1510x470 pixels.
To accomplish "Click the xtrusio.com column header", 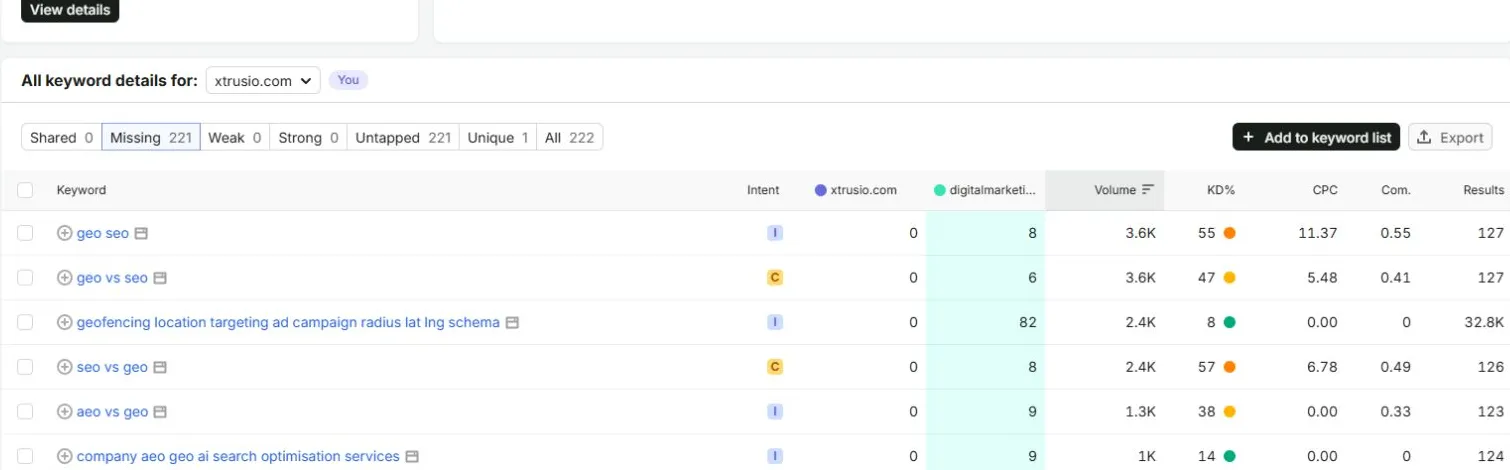I will [x=856, y=190].
